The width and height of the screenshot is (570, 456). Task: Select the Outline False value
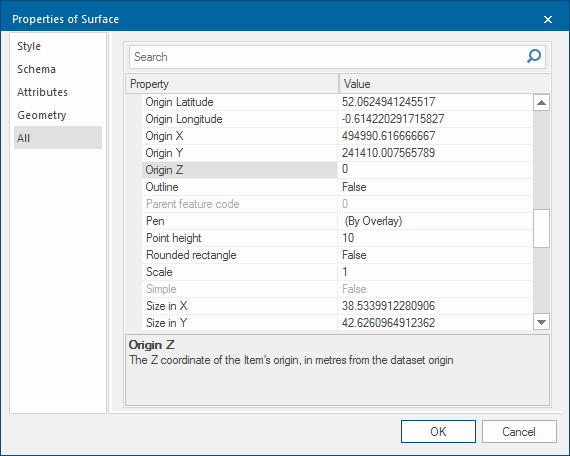click(435, 187)
